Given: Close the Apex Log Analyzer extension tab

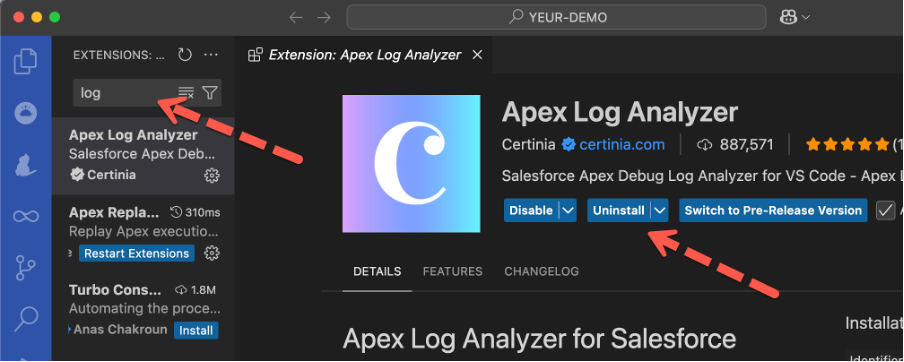Looking at the screenshot, I should pos(477,55).
